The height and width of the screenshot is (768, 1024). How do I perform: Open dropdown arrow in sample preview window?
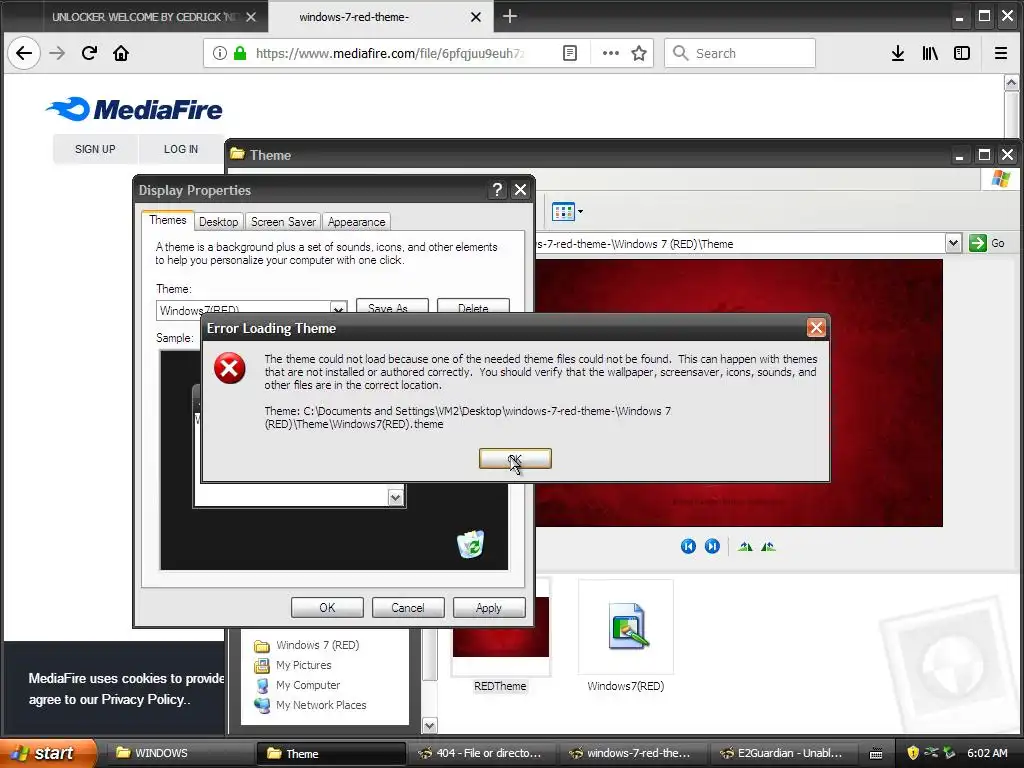[x=396, y=498]
